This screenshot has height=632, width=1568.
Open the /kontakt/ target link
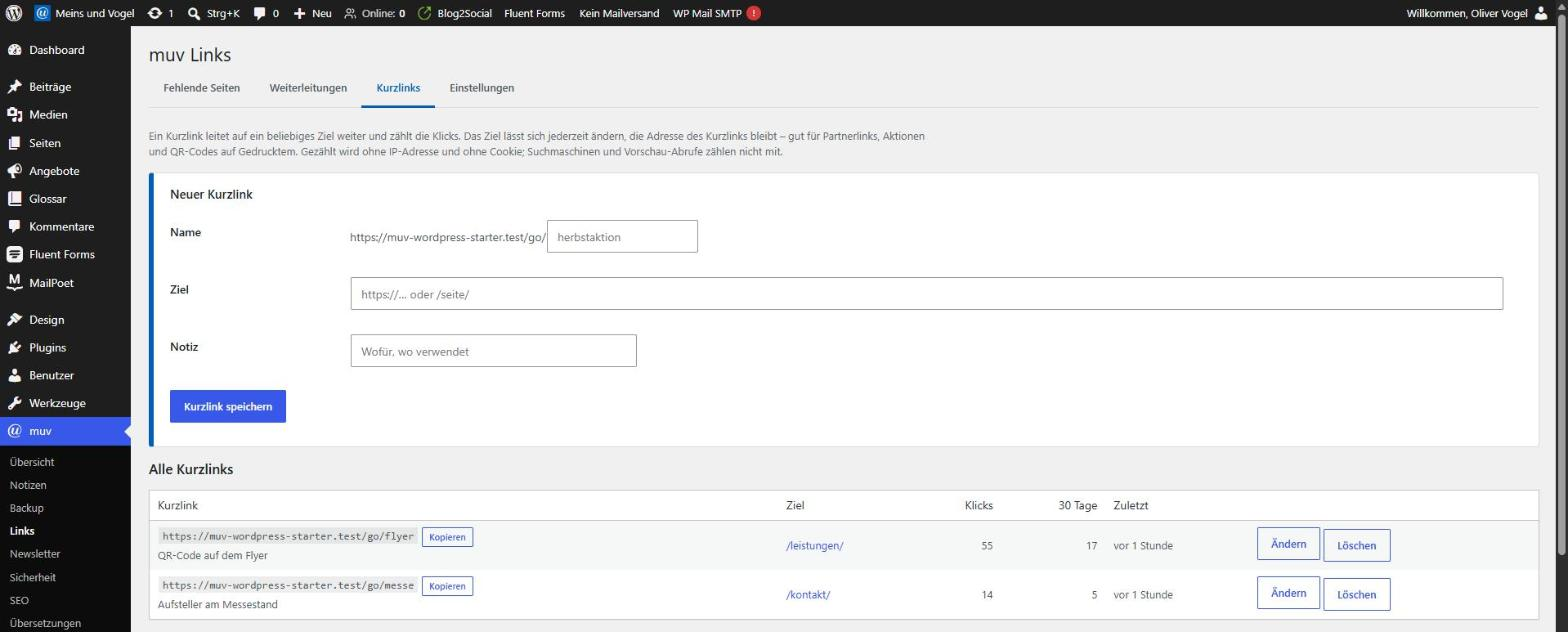click(x=808, y=595)
